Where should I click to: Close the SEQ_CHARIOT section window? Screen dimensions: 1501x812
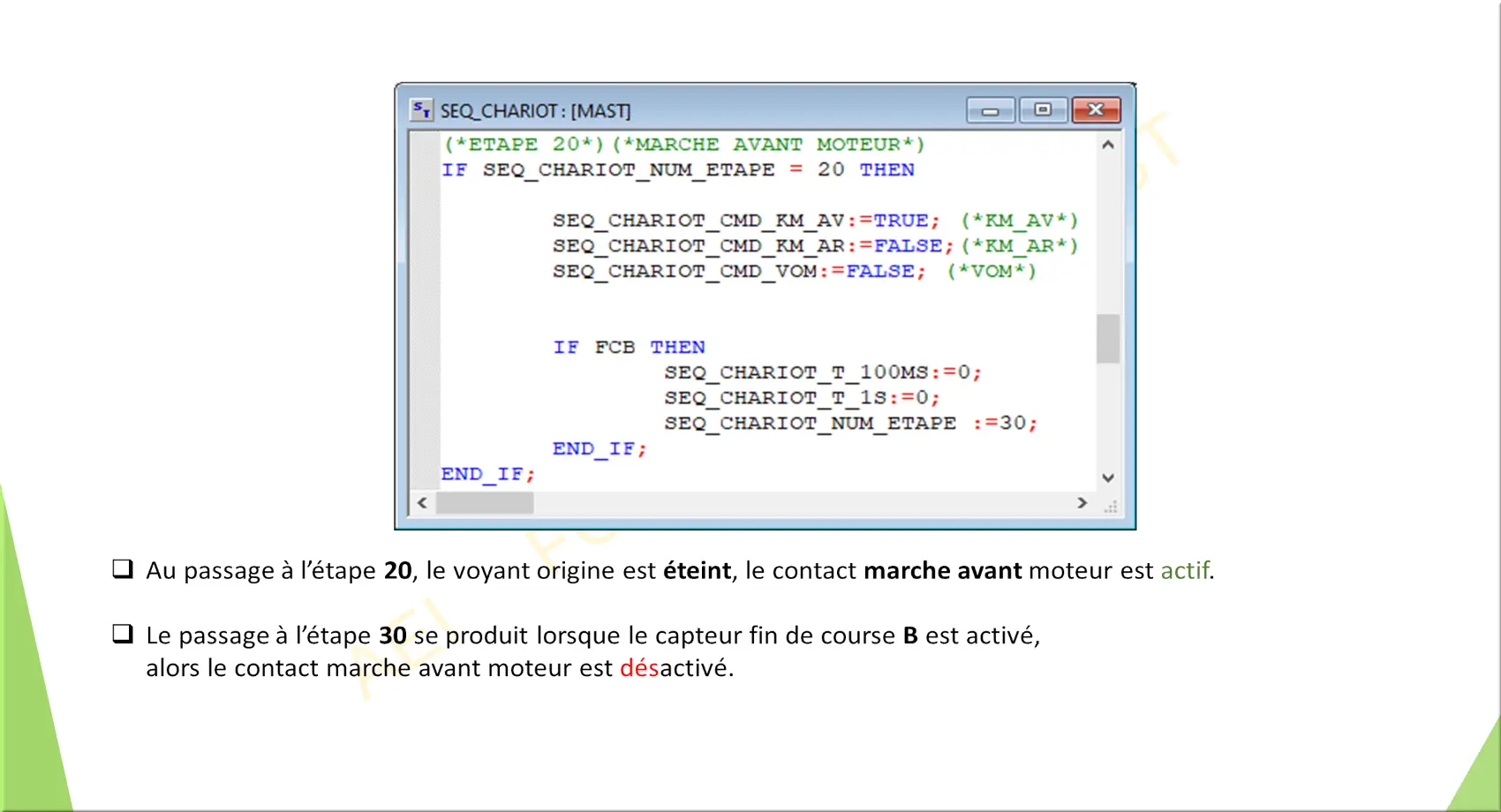(1096, 110)
